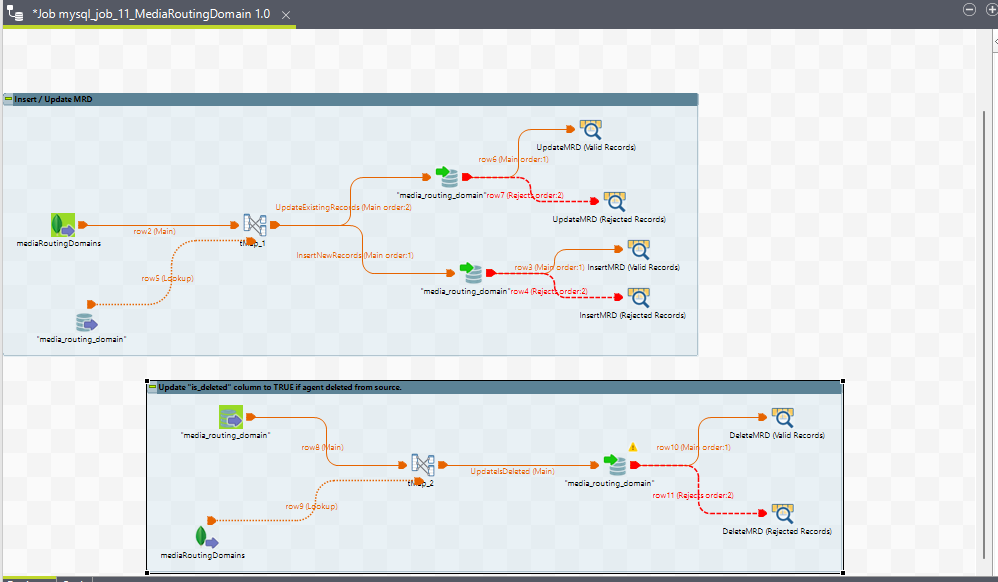Close the mysql_job_11_MediaRoutingDomain job tab
Screen dimensions: 998x582
(x=286, y=15)
